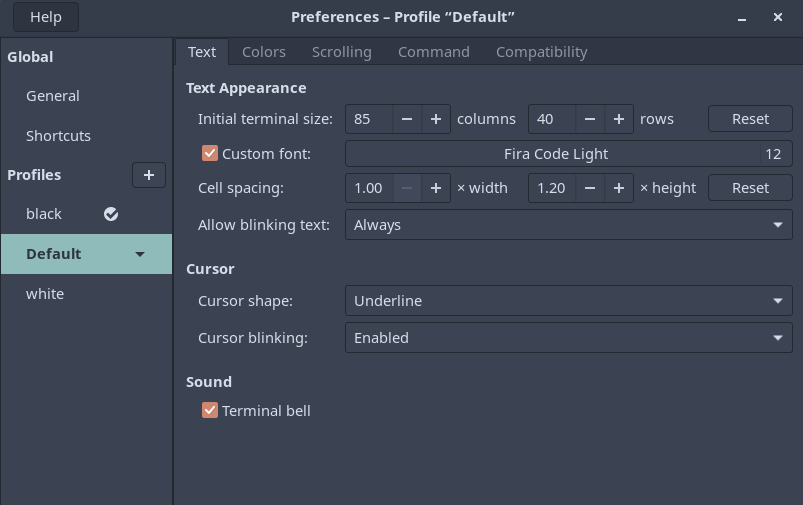Decrease cell spacing height
The image size is (803, 505).
590,188
